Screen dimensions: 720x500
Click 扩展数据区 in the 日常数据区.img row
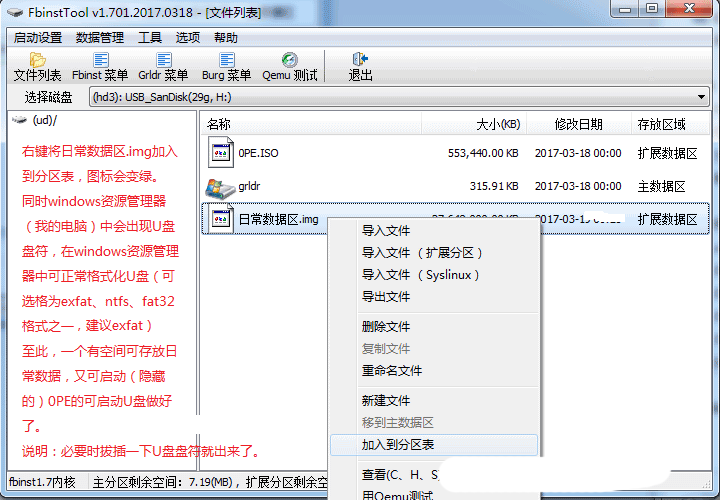668,219
